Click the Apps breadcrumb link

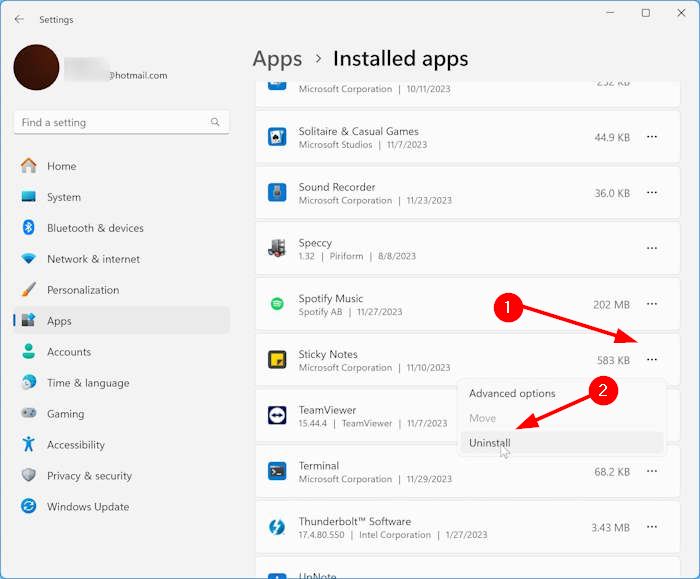[277, 59]
